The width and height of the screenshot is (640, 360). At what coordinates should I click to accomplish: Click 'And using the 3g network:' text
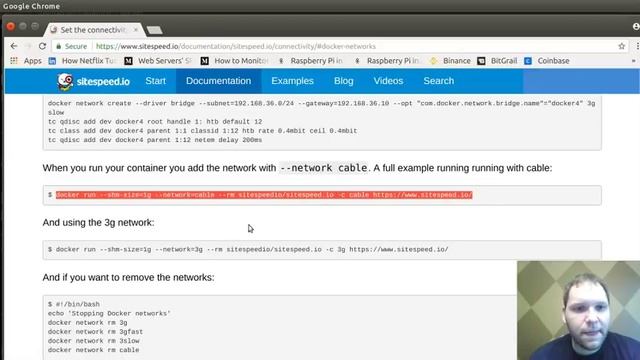98,222
